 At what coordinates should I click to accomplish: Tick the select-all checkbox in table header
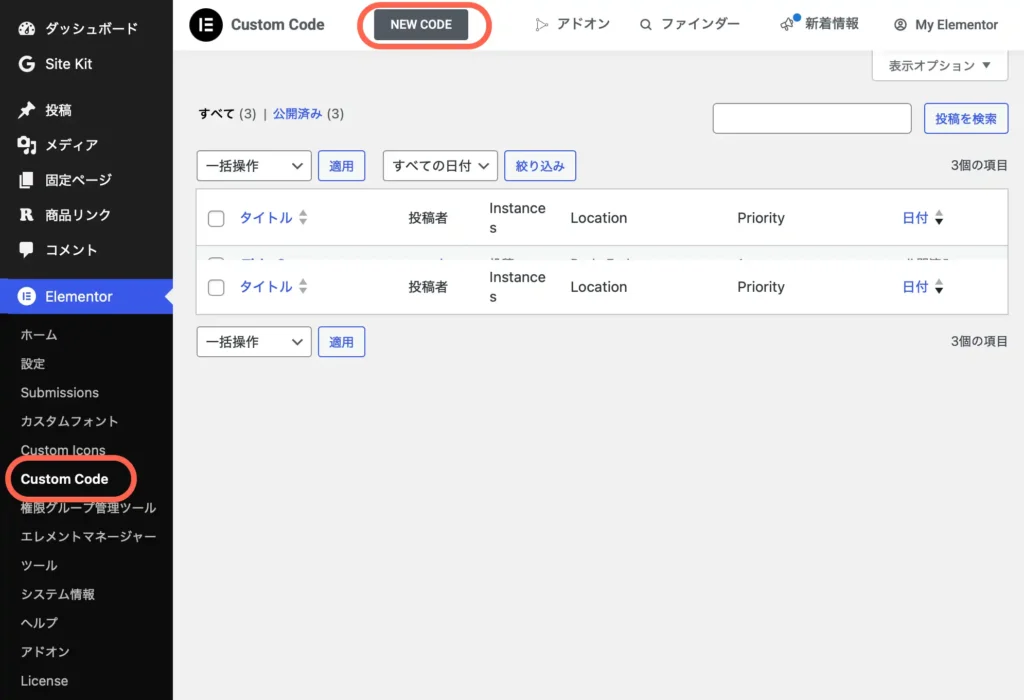pos(216,219)
